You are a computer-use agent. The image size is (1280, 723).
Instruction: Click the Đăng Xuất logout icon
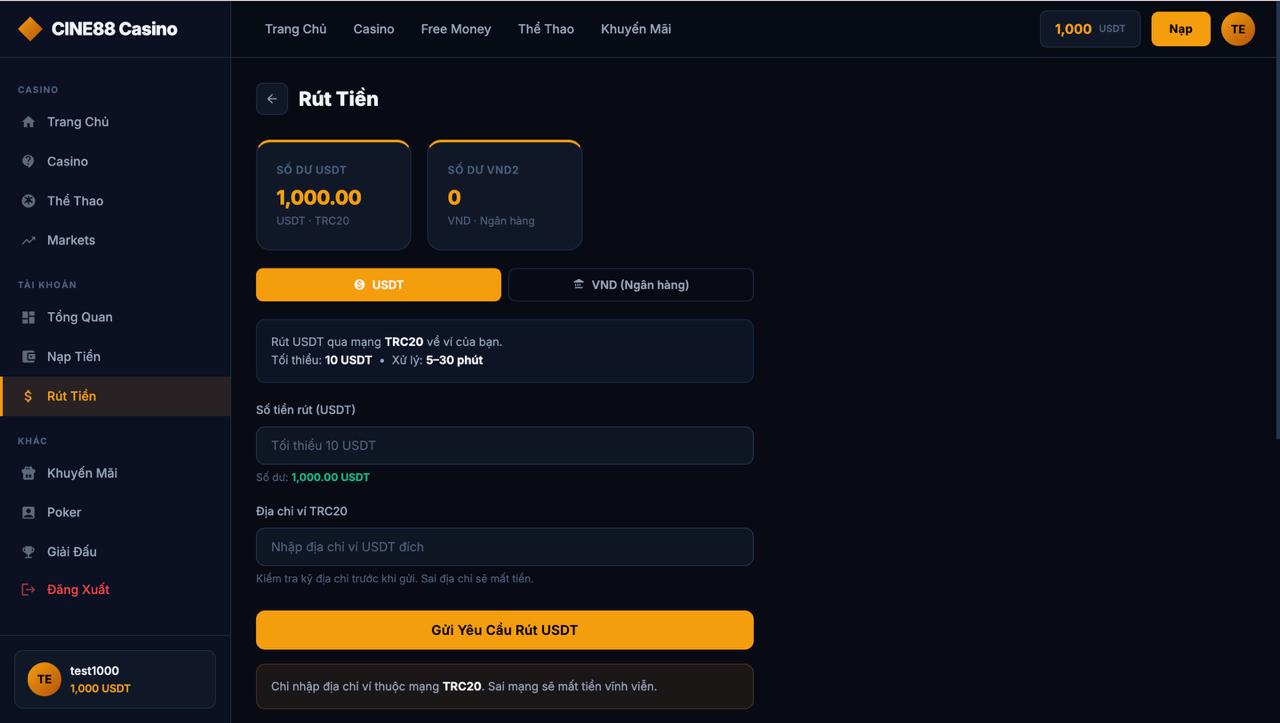(x=28, y=590)
